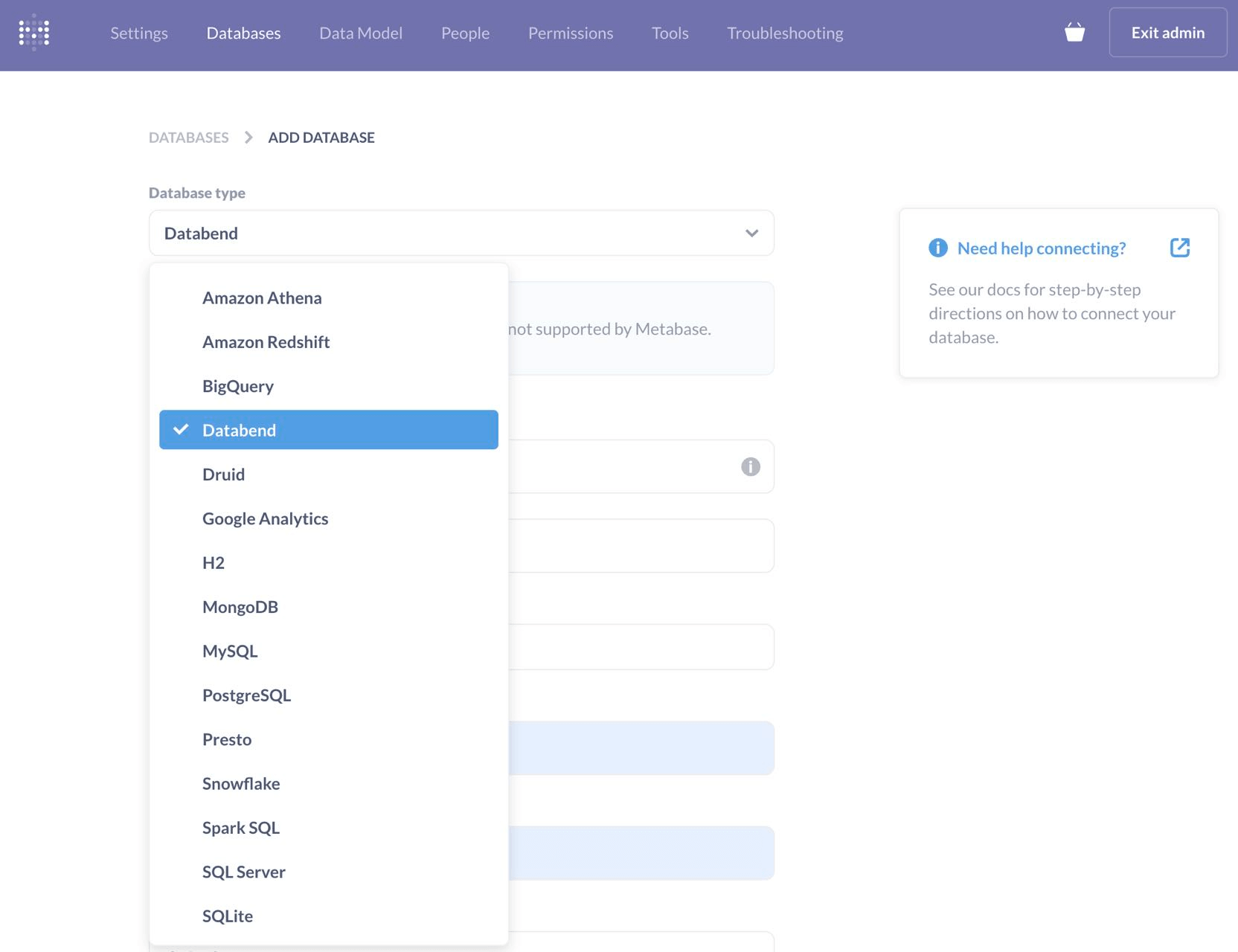Click the Exit admin button

pyautogui.click(x=1168, y=33)
